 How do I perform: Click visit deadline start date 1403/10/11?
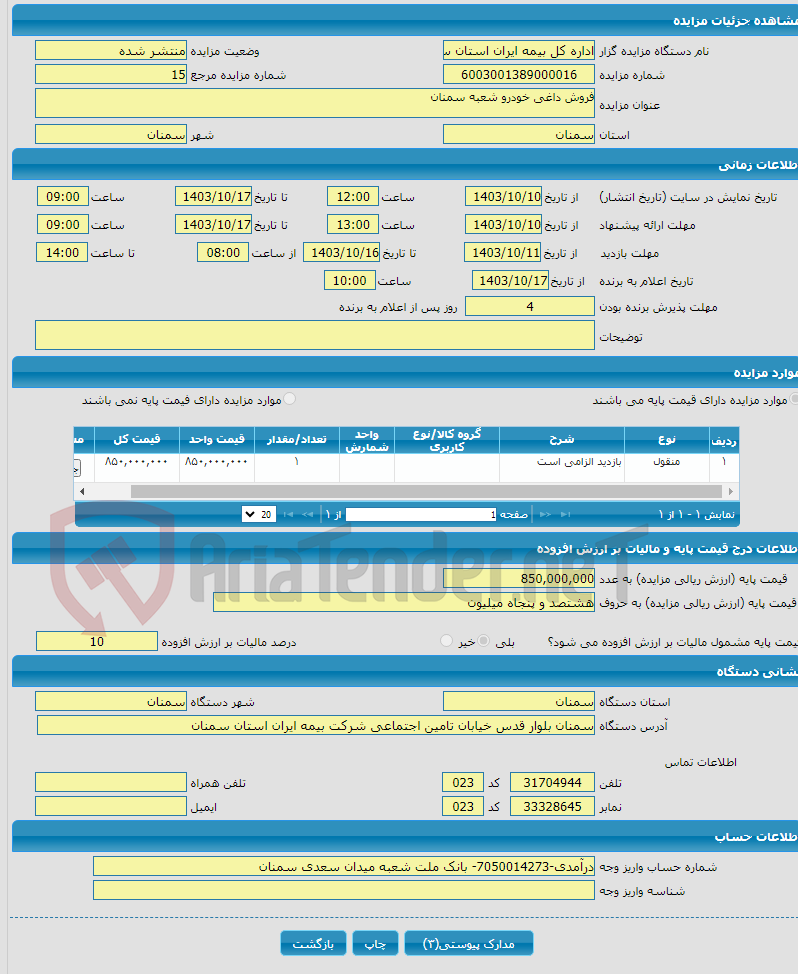coord(503,252)
